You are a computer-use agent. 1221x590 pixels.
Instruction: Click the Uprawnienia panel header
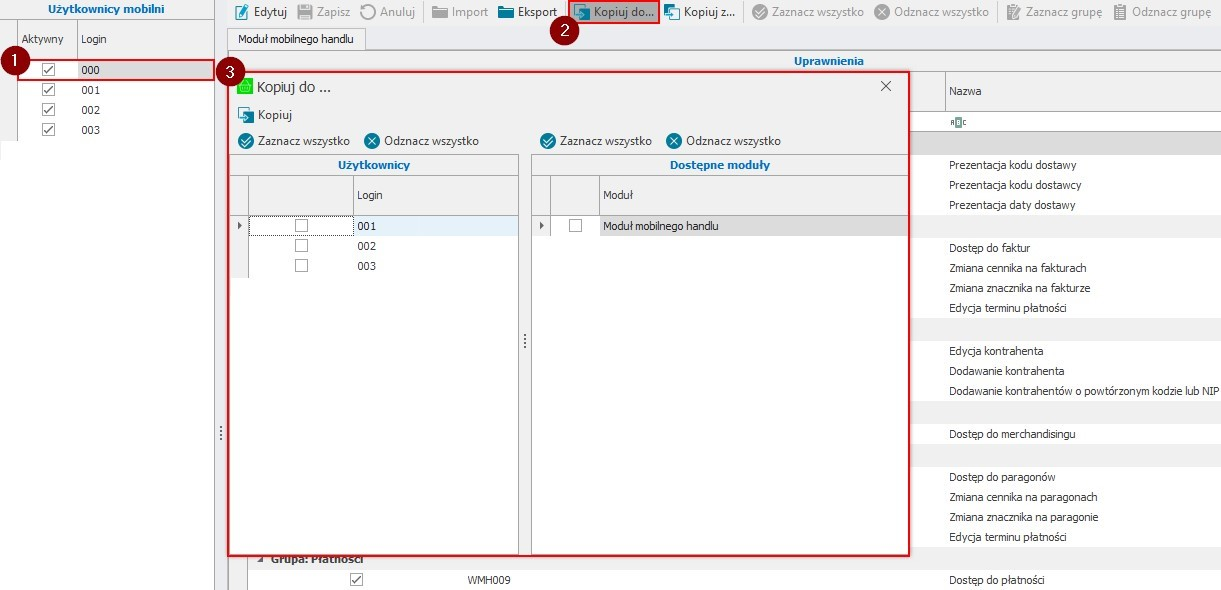(x=829, y=61)
